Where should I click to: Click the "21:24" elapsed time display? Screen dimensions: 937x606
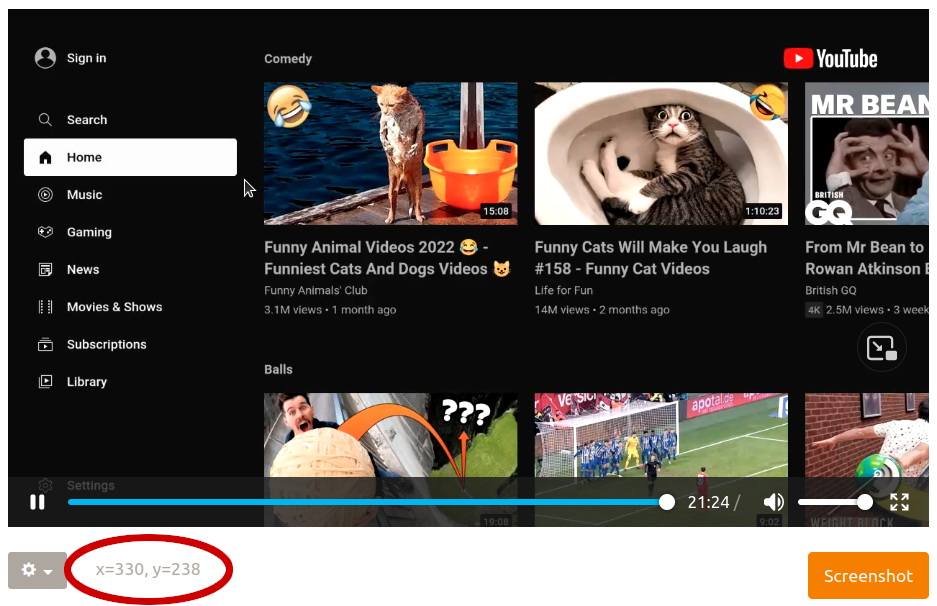click(x=708, y=502)
